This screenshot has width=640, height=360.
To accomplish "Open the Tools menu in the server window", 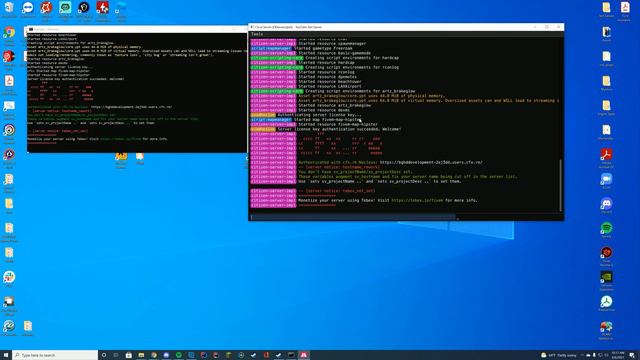I will (x=257, y=34).
